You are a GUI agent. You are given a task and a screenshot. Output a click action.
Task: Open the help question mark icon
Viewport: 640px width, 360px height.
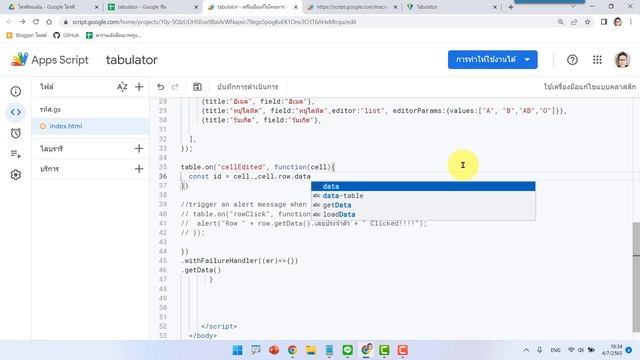[572, 60]
